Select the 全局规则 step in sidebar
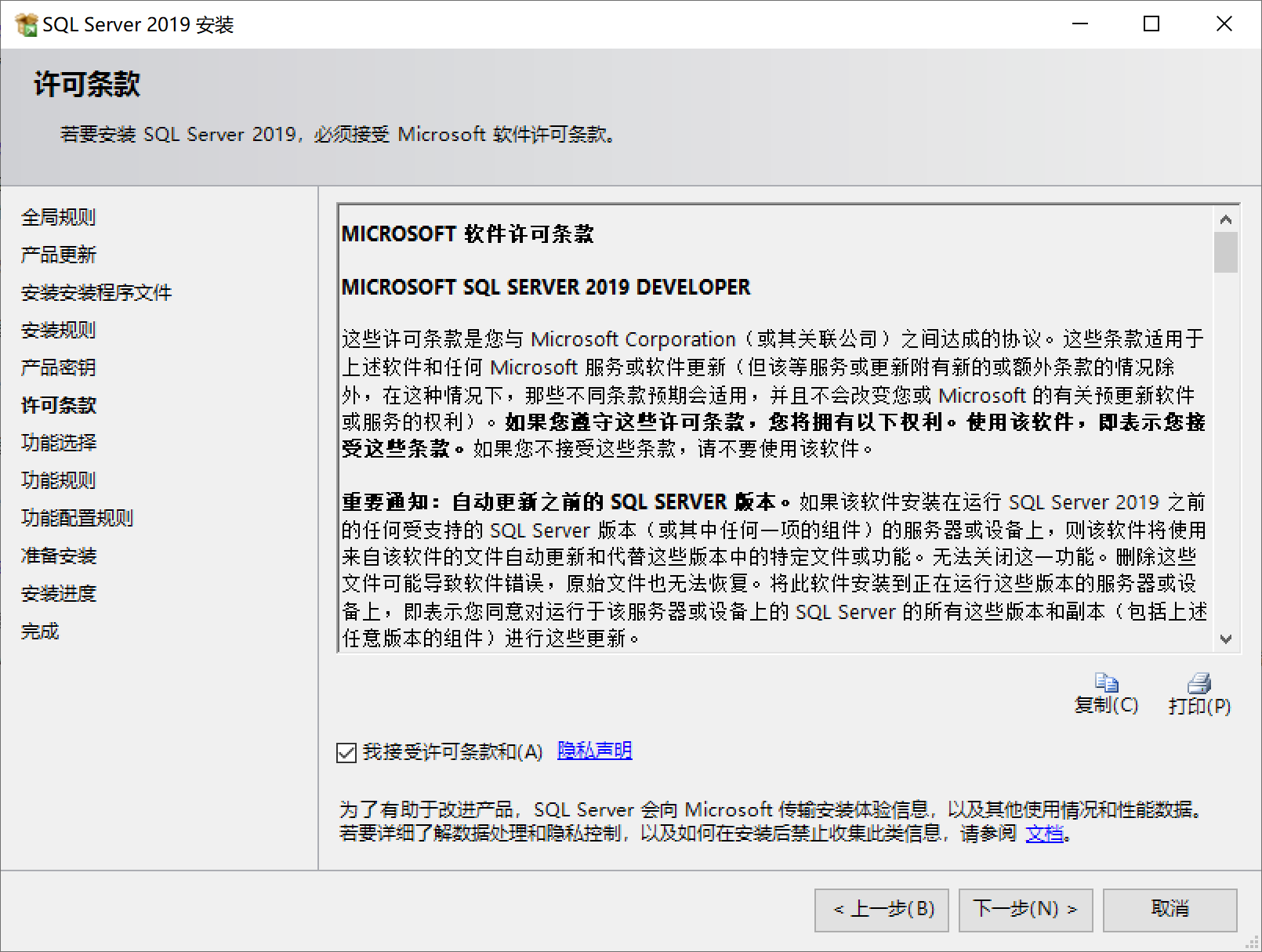1262x952 pixels. tap(58, 217)
